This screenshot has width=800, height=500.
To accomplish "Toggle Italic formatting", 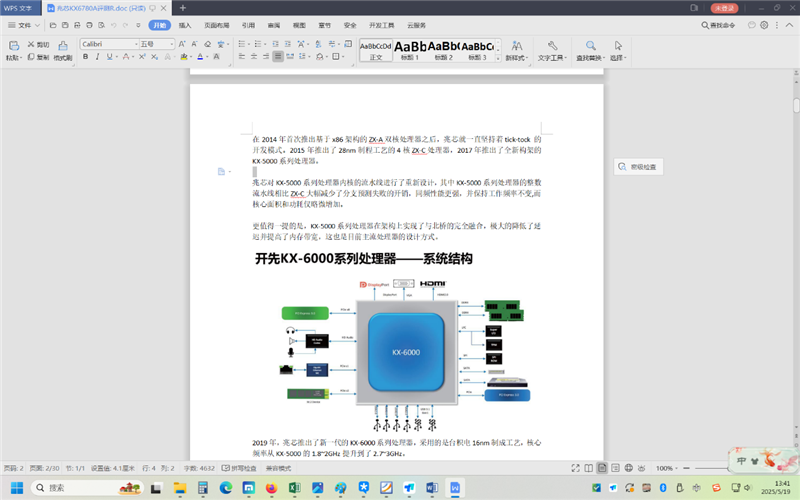I will point(97,57).
